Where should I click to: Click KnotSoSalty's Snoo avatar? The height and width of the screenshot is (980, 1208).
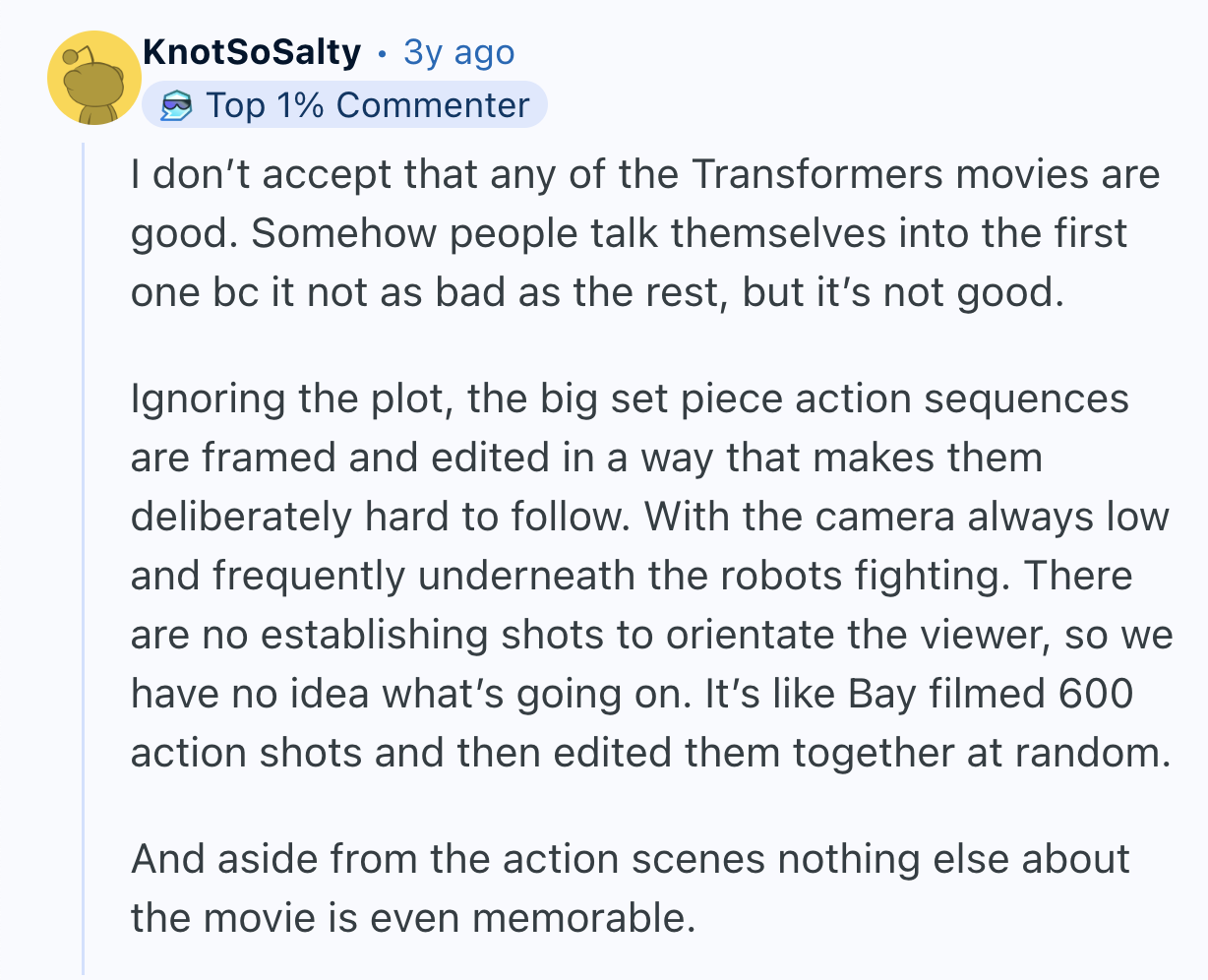pyautogui.click(x=94, y=79)
